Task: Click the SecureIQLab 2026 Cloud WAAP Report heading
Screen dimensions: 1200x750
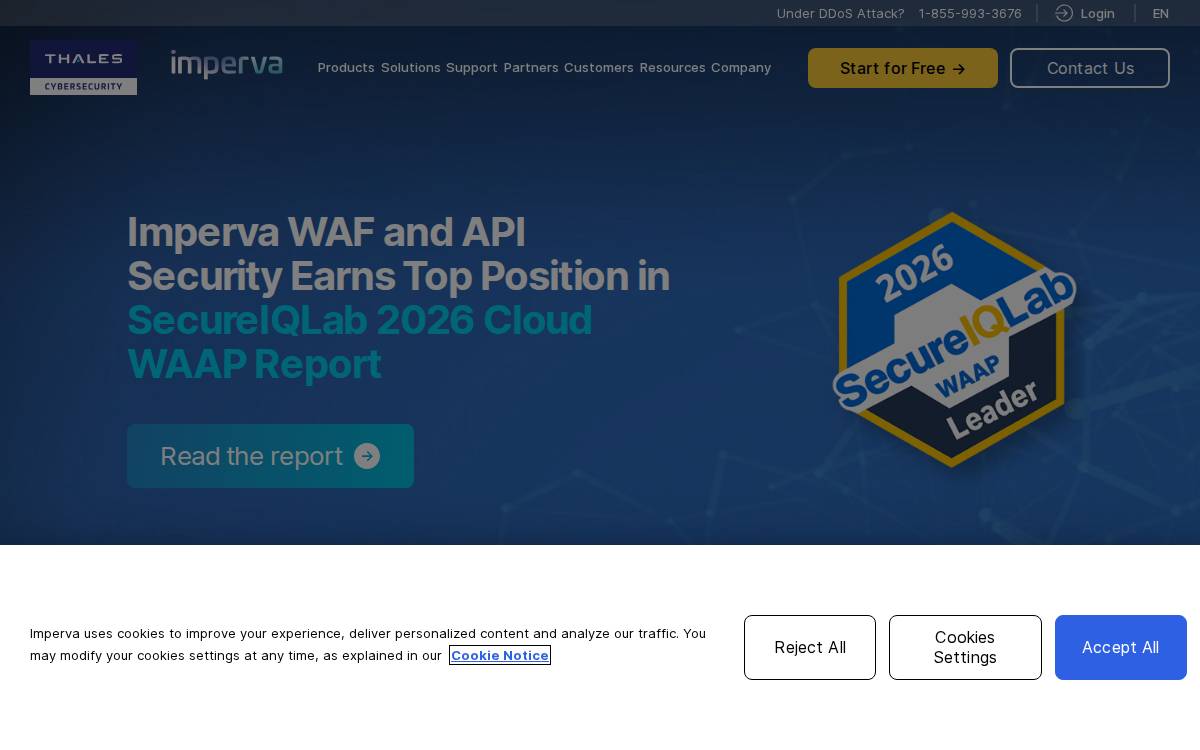Action: click(360, 342)
